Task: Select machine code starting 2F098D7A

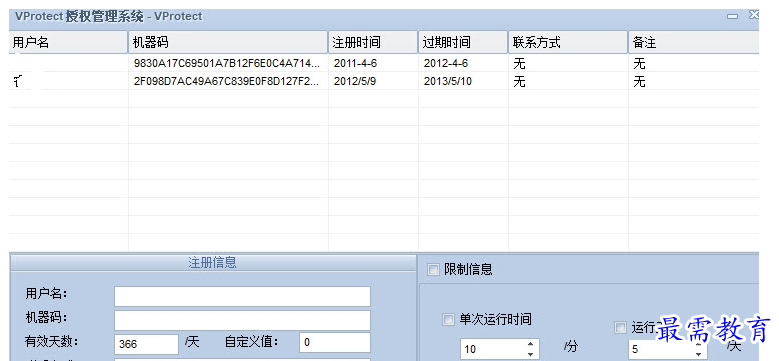Action: point(227,81)
